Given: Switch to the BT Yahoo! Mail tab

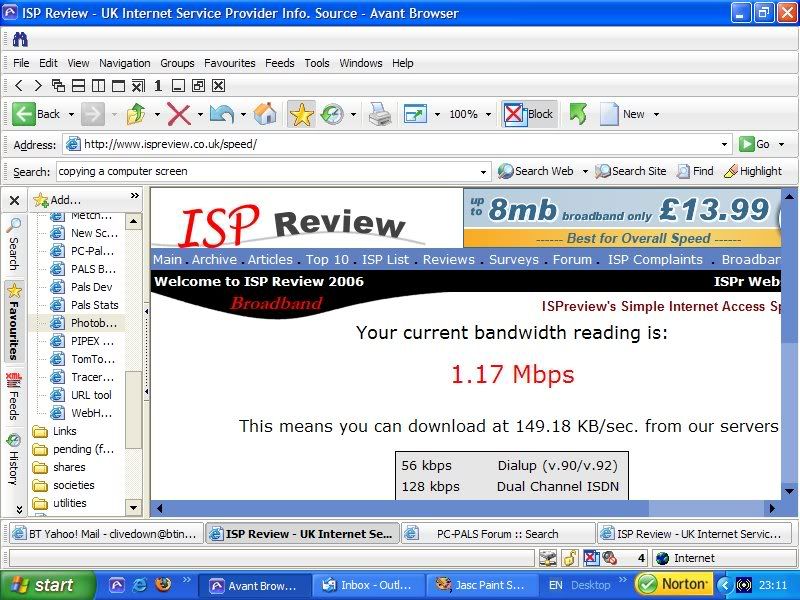Looking at the screenshot, I should pos(106,534).
